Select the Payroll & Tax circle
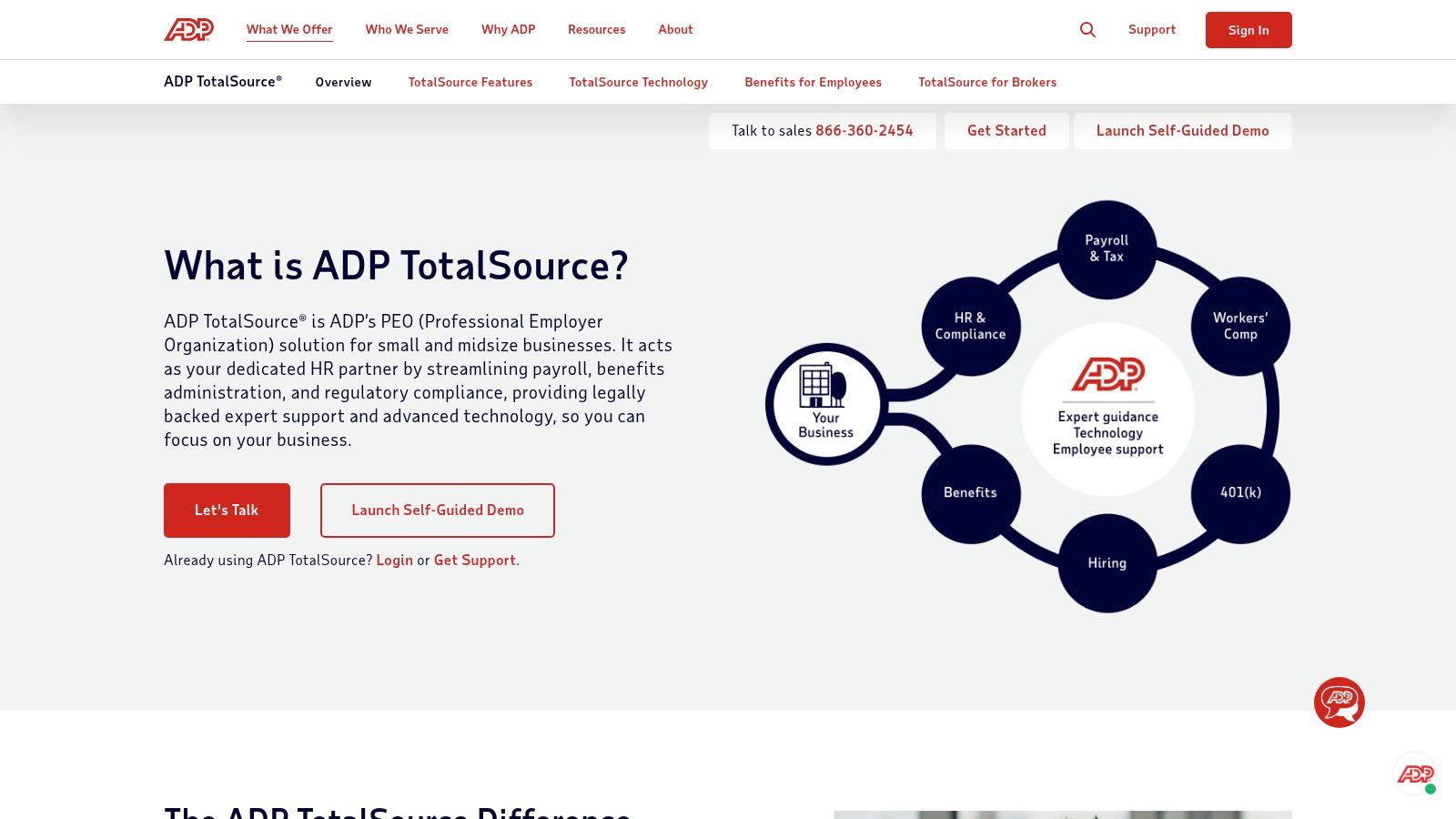Viewport: 1456px width, 819px height. coord(1107,249)
